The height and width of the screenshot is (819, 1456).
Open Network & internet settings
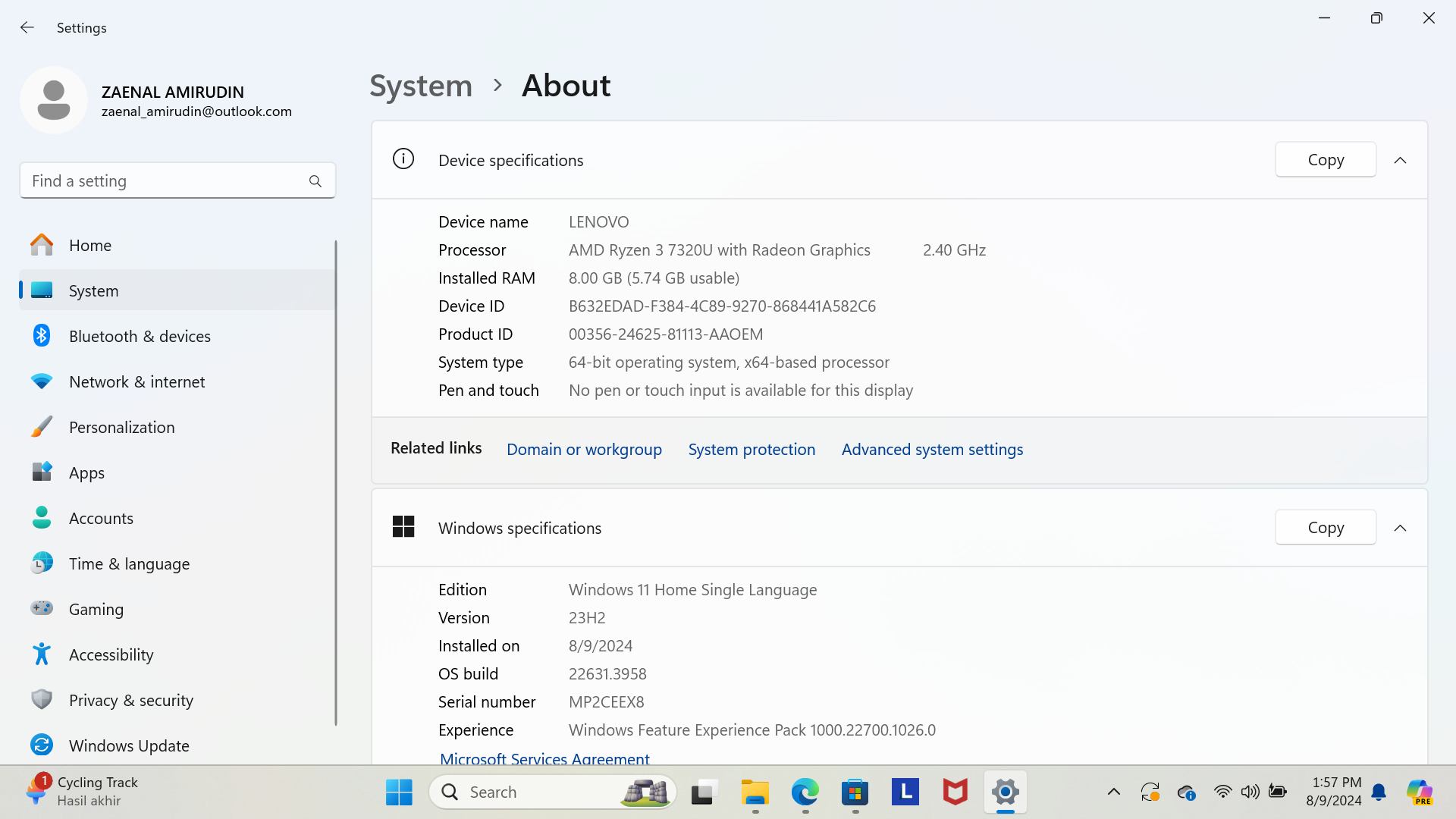click(177, 381)
